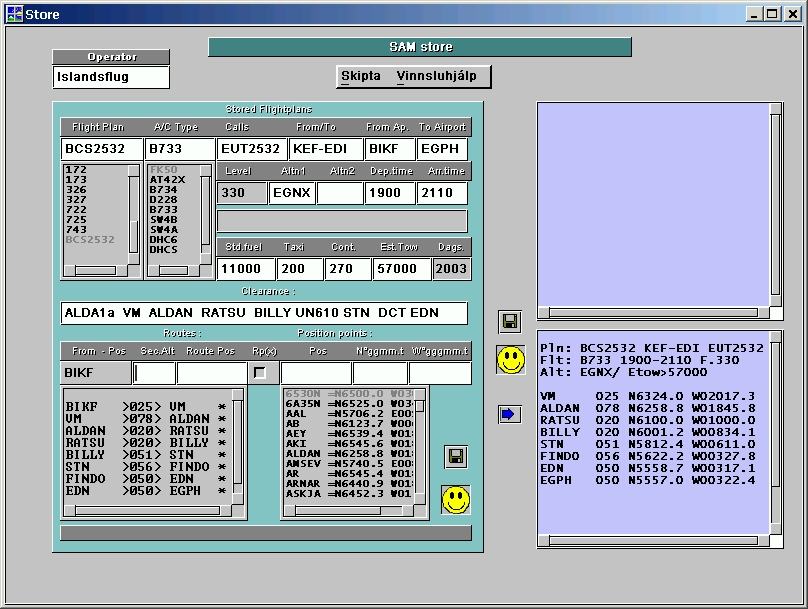The width and height of the screenshot is (808, 609).
Task: Select flight plan 743 from the list
Action: [x=76, y=230]
